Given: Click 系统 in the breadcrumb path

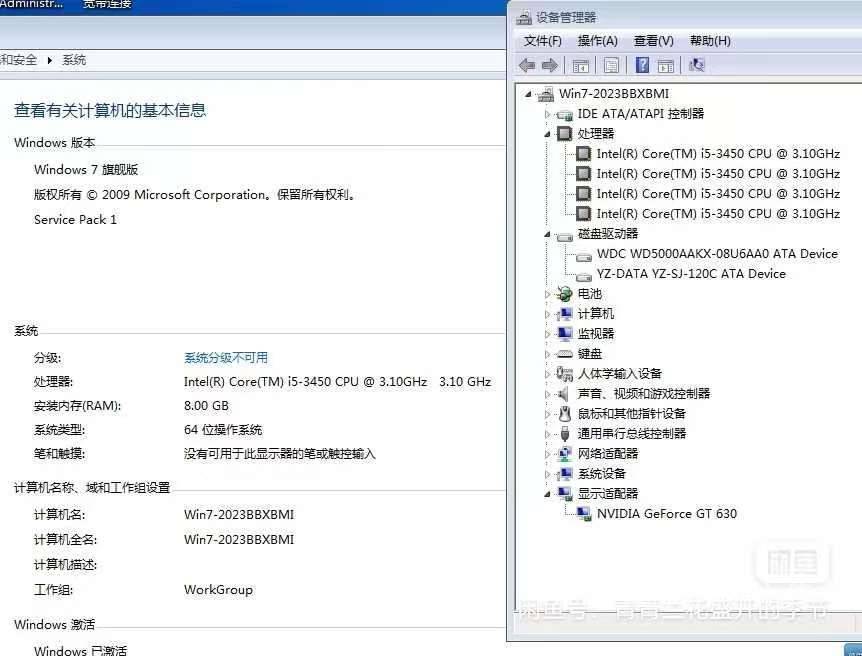Looking at the screenshot, I should pyautogui.click(x=74, y=60).
